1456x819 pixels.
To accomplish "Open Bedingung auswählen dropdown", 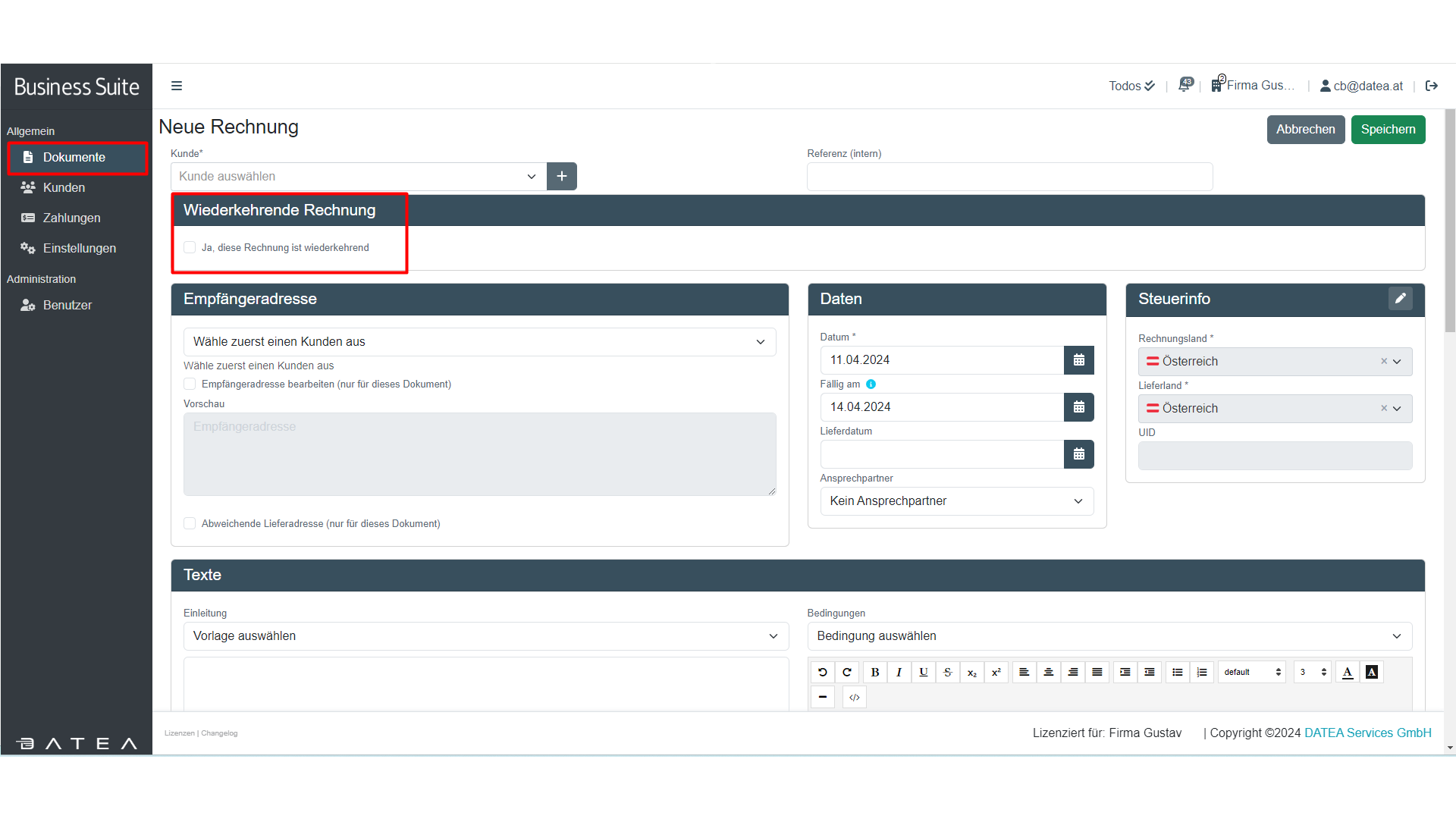I will click(x=1109, y=635).
